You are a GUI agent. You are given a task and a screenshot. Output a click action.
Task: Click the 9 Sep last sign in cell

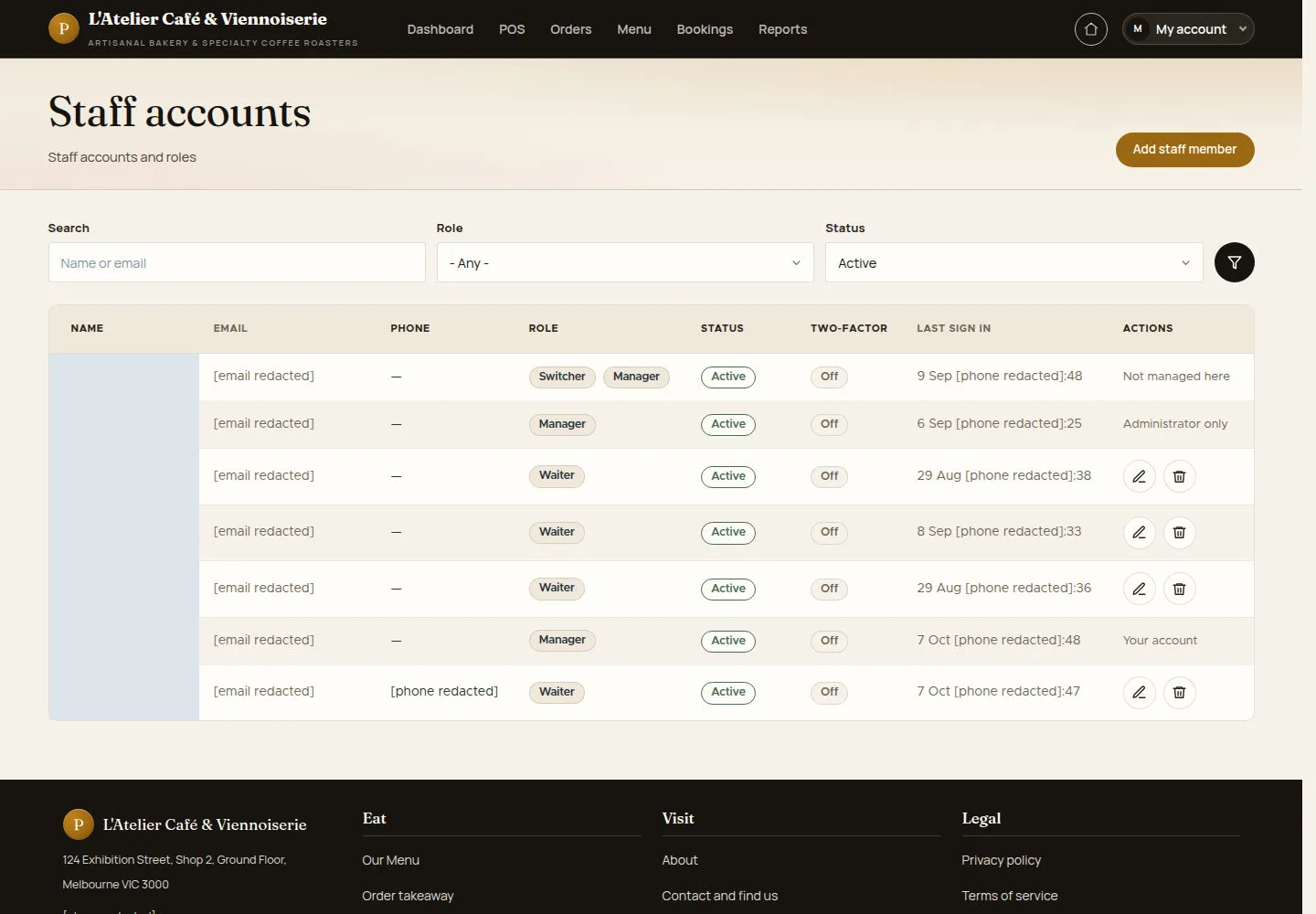(1000, 376)
